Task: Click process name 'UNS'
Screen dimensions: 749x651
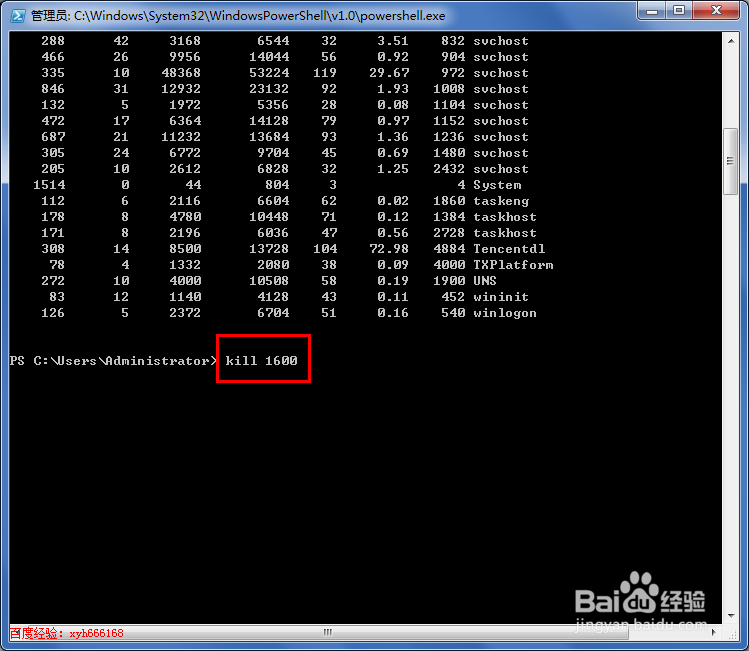Action: click(485, 281)
